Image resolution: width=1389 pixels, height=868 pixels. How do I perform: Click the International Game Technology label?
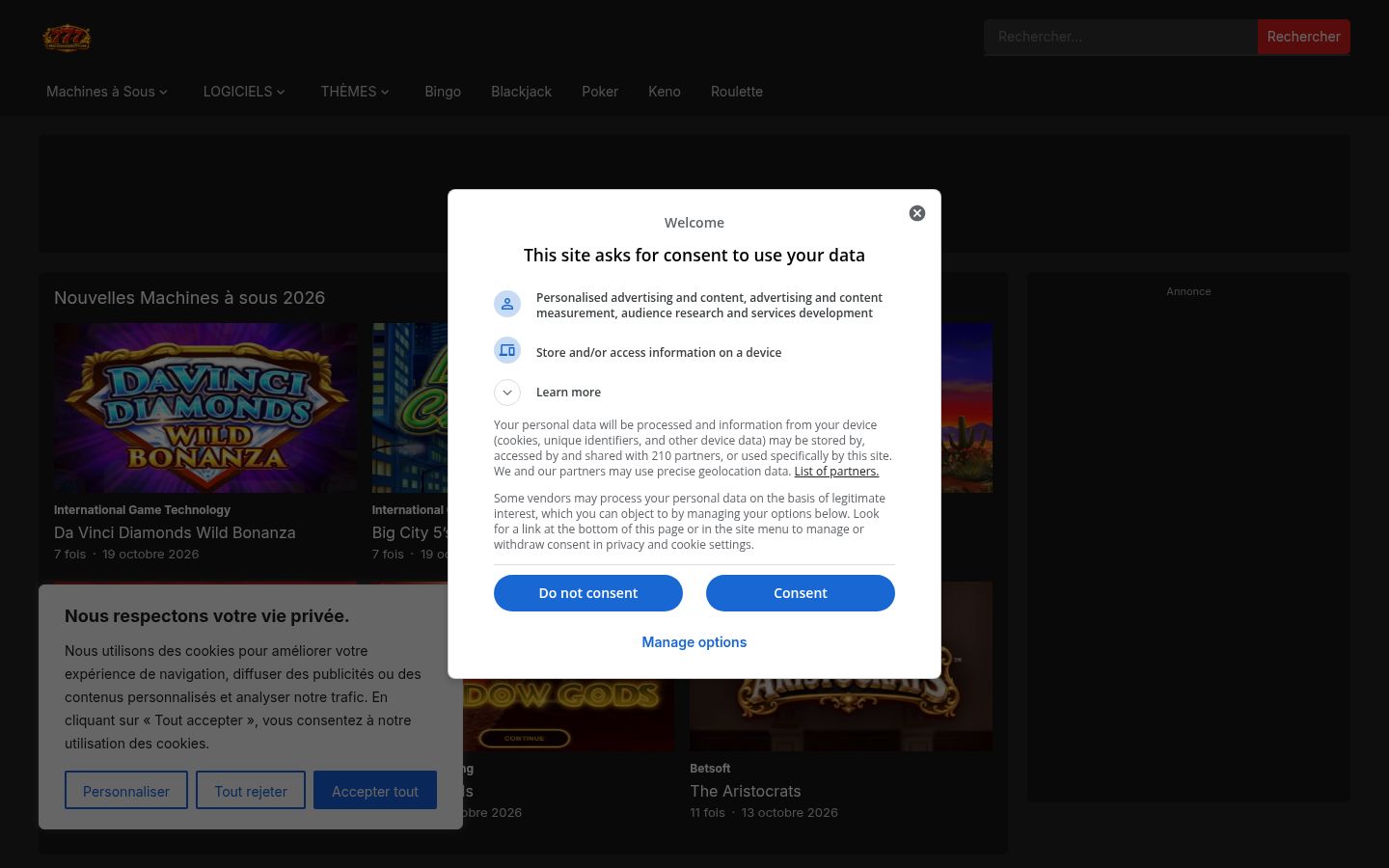point(142,510)
